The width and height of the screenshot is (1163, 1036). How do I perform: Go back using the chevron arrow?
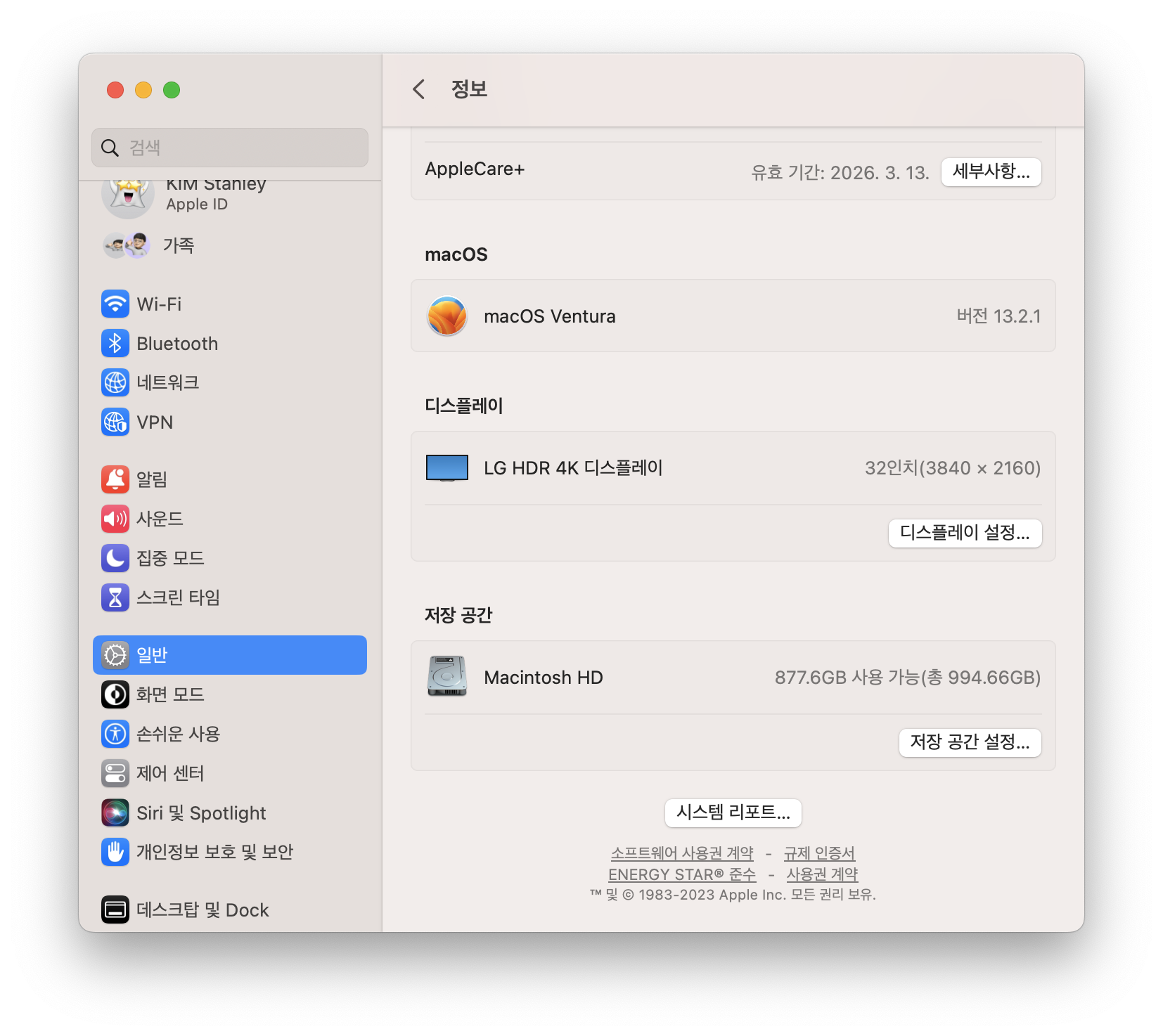419,89
